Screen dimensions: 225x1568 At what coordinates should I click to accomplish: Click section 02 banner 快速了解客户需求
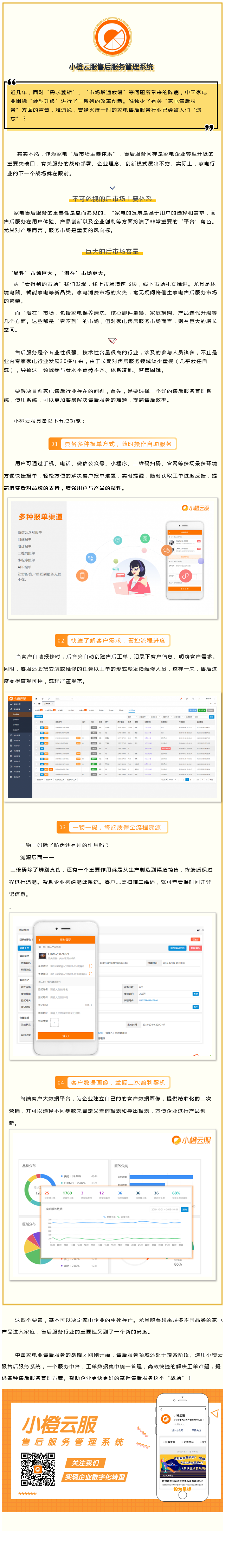click(112, 640)
